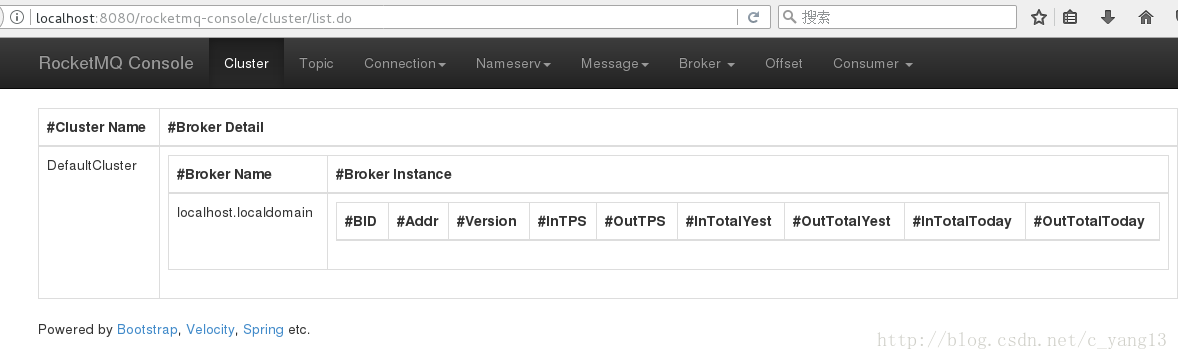Open the bookmarks list icon
Viewport: 1178px width, 360px height.
click(1071, 17)
